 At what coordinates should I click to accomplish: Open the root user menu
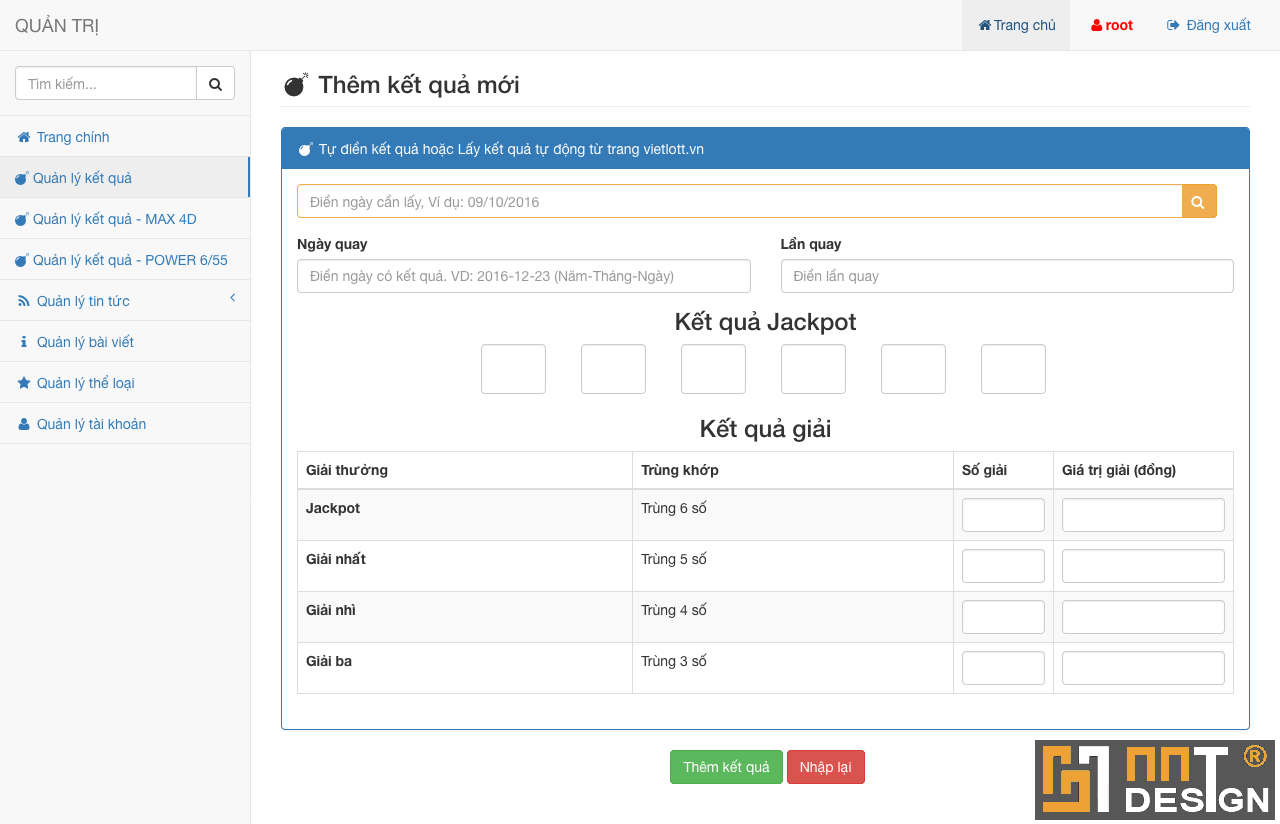click(x=1111, y=25)
